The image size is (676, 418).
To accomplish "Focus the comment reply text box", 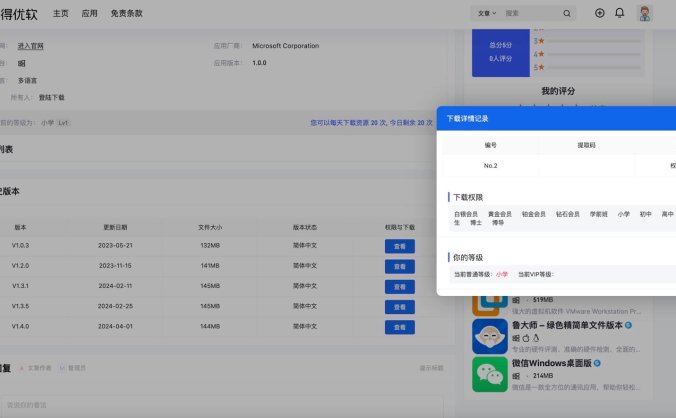I will coord(222,405).
